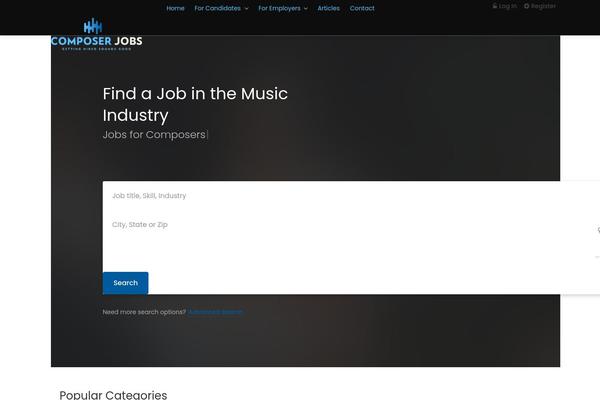Expand the For Candidates dropdown
The image size is (600, 400).
pyautogui.click(x=221, y=8)
